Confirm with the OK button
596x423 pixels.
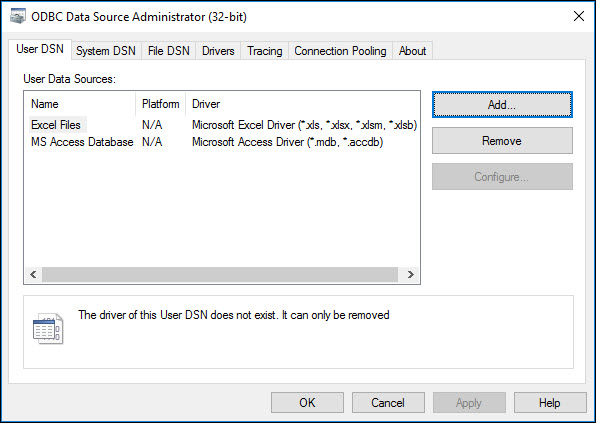307,402
